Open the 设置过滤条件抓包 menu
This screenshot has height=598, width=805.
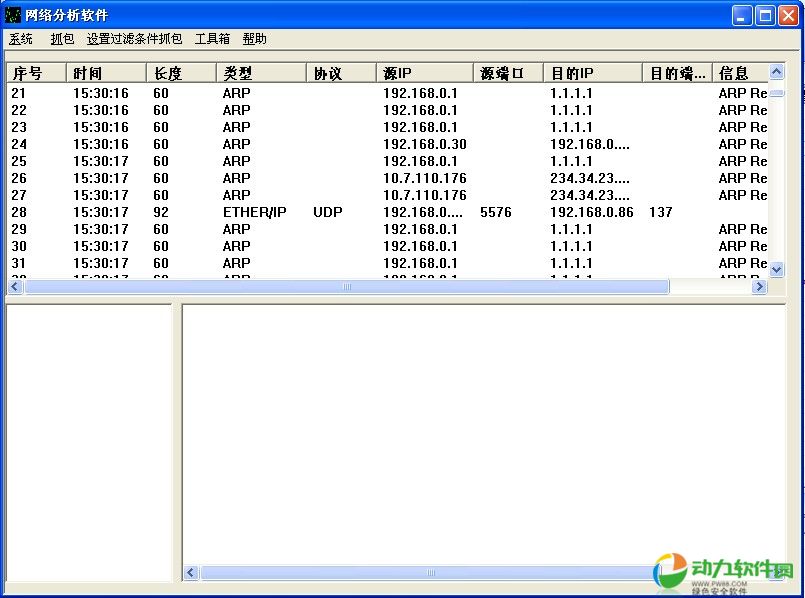(134, 39)
